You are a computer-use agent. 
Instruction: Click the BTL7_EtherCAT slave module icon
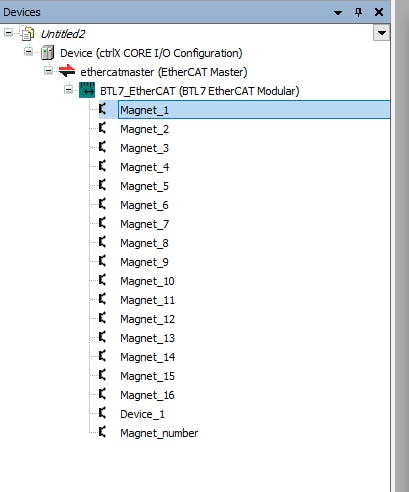pyautogui.click(x=87, y=90)
